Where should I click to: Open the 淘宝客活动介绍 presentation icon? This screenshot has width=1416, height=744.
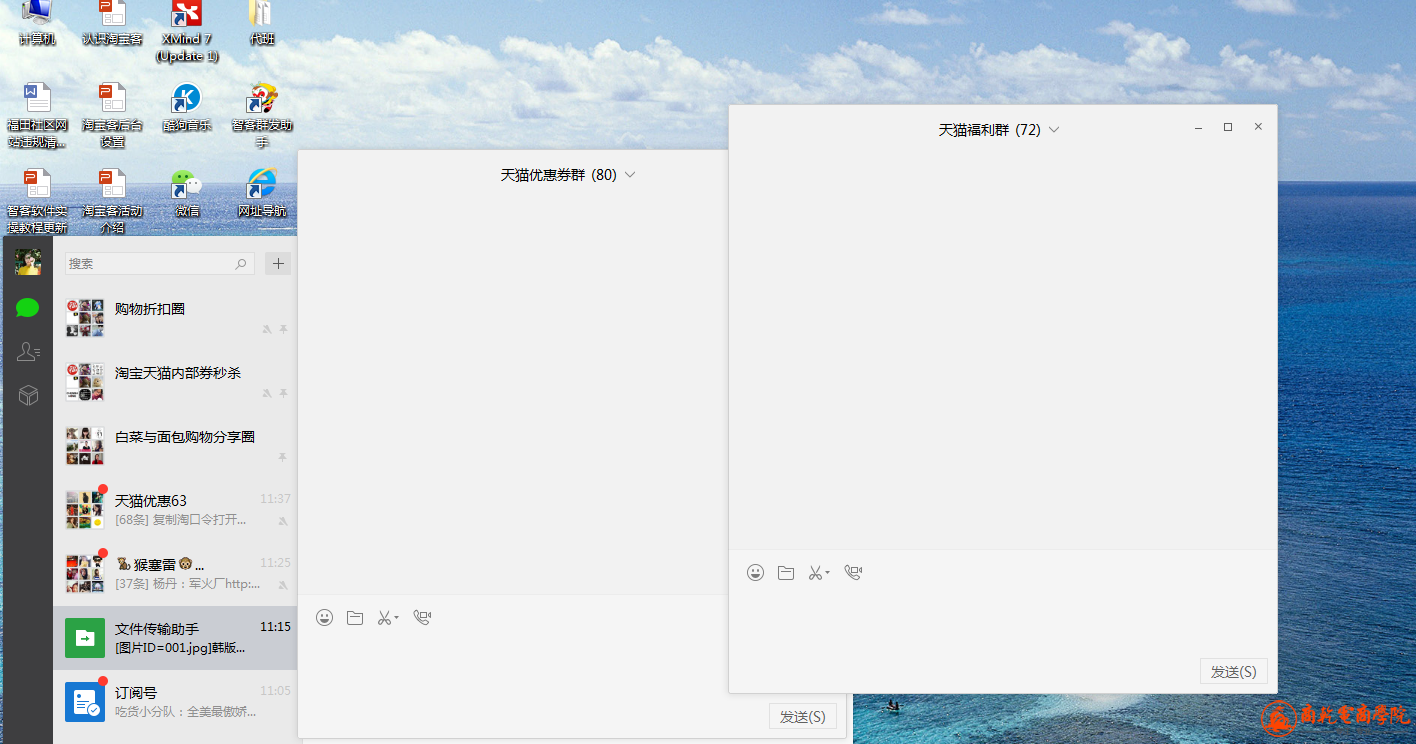pyautogui.click(x=112, y=200)
